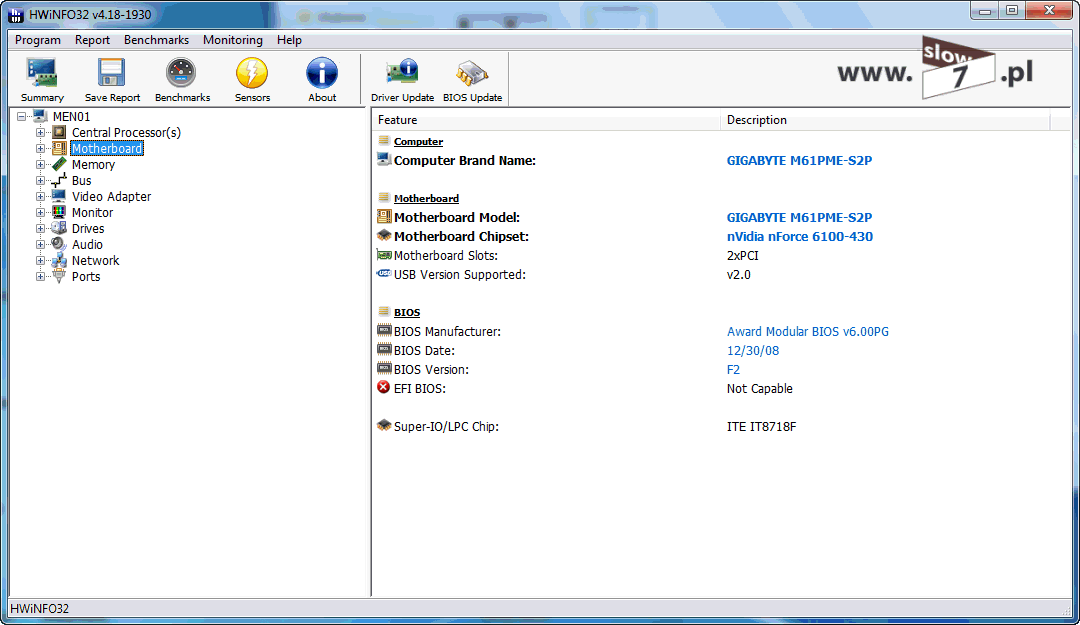This screenshot has width=1080, height=625.
Task: Launch the Benchmarks gauge icon
Action: (x=182, y=73)
